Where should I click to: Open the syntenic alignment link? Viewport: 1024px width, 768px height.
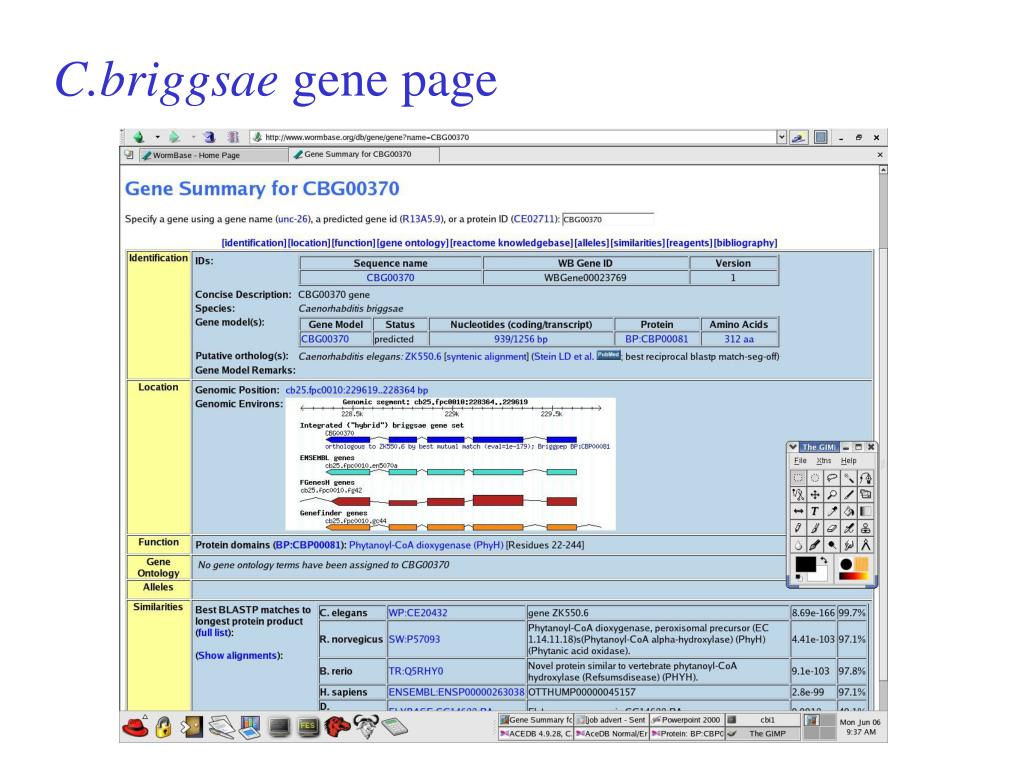point(487,357)
